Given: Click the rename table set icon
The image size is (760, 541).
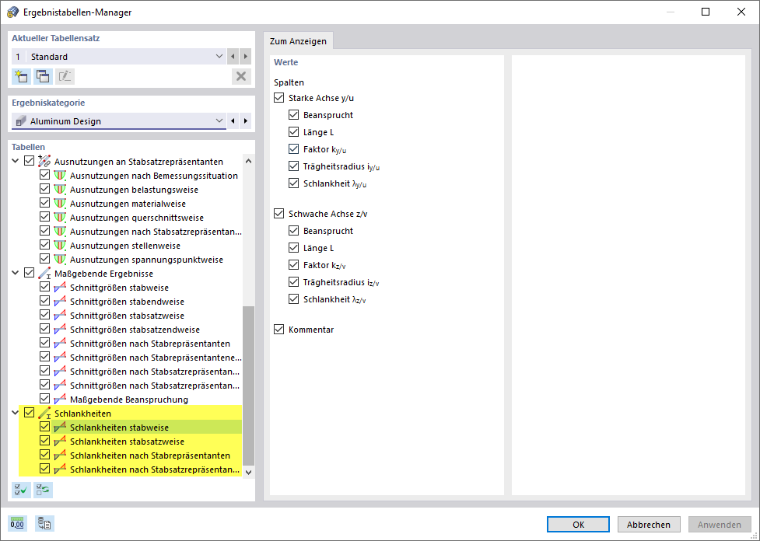Looking at the screenshot, I should point(64,77).
